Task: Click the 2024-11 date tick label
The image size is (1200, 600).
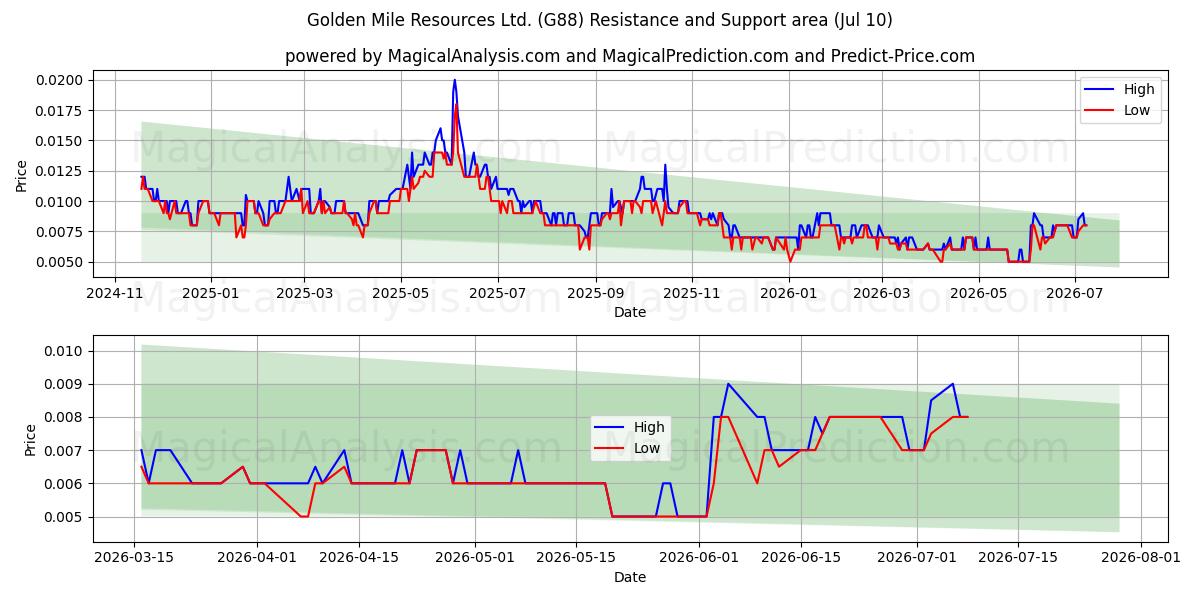Action: pyautogui.click(x=114, y=293)
